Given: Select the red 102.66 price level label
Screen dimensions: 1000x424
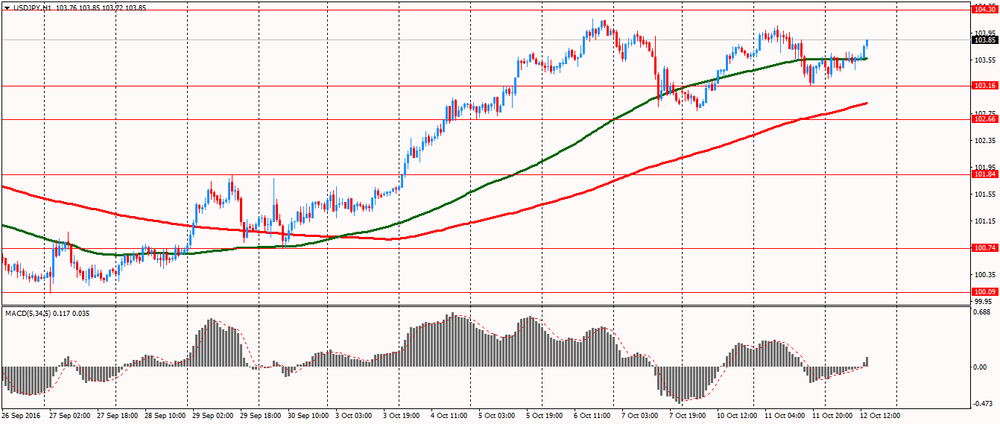Looking at the screenshot, I should click(x=985, y=119).
